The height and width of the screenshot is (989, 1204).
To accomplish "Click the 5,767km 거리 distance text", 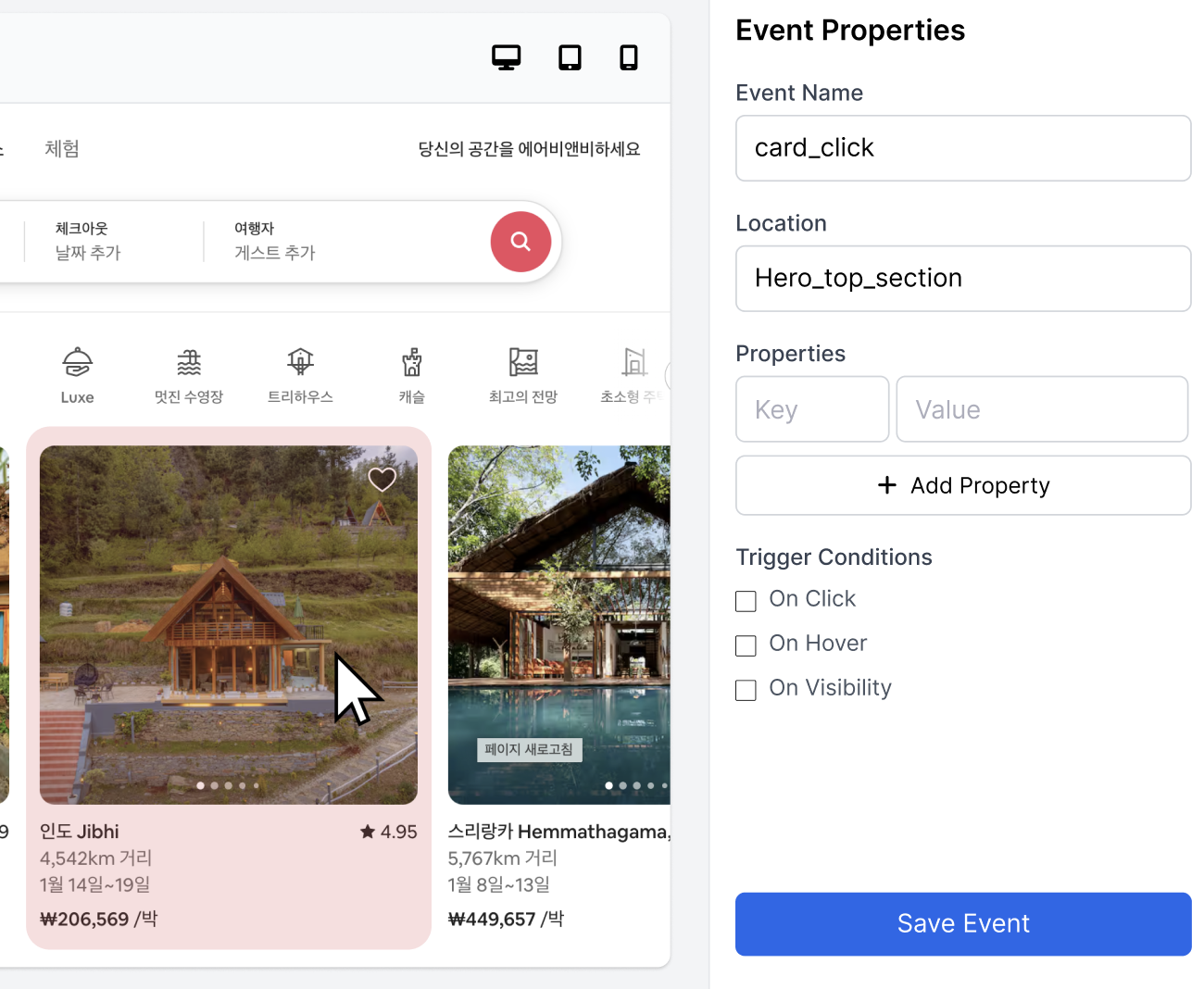I will click(x=503, y=858).
